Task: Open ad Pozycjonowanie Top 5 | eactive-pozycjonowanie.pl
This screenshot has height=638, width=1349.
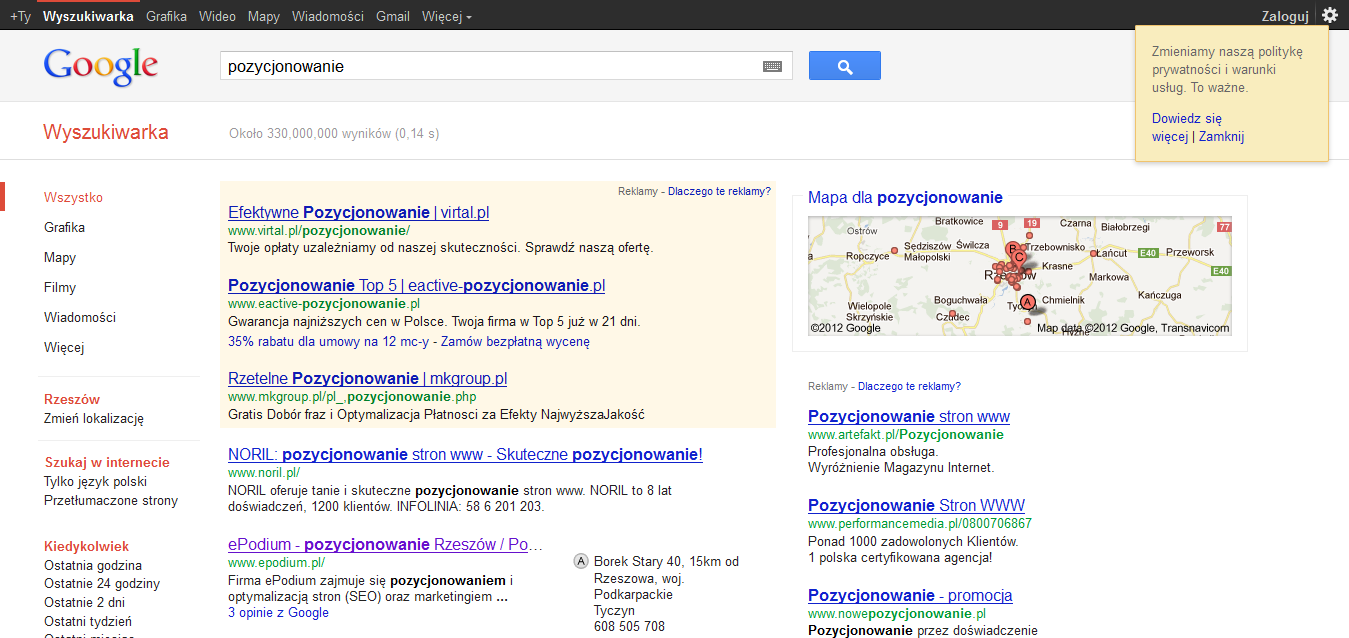Action: pos(416,285)
